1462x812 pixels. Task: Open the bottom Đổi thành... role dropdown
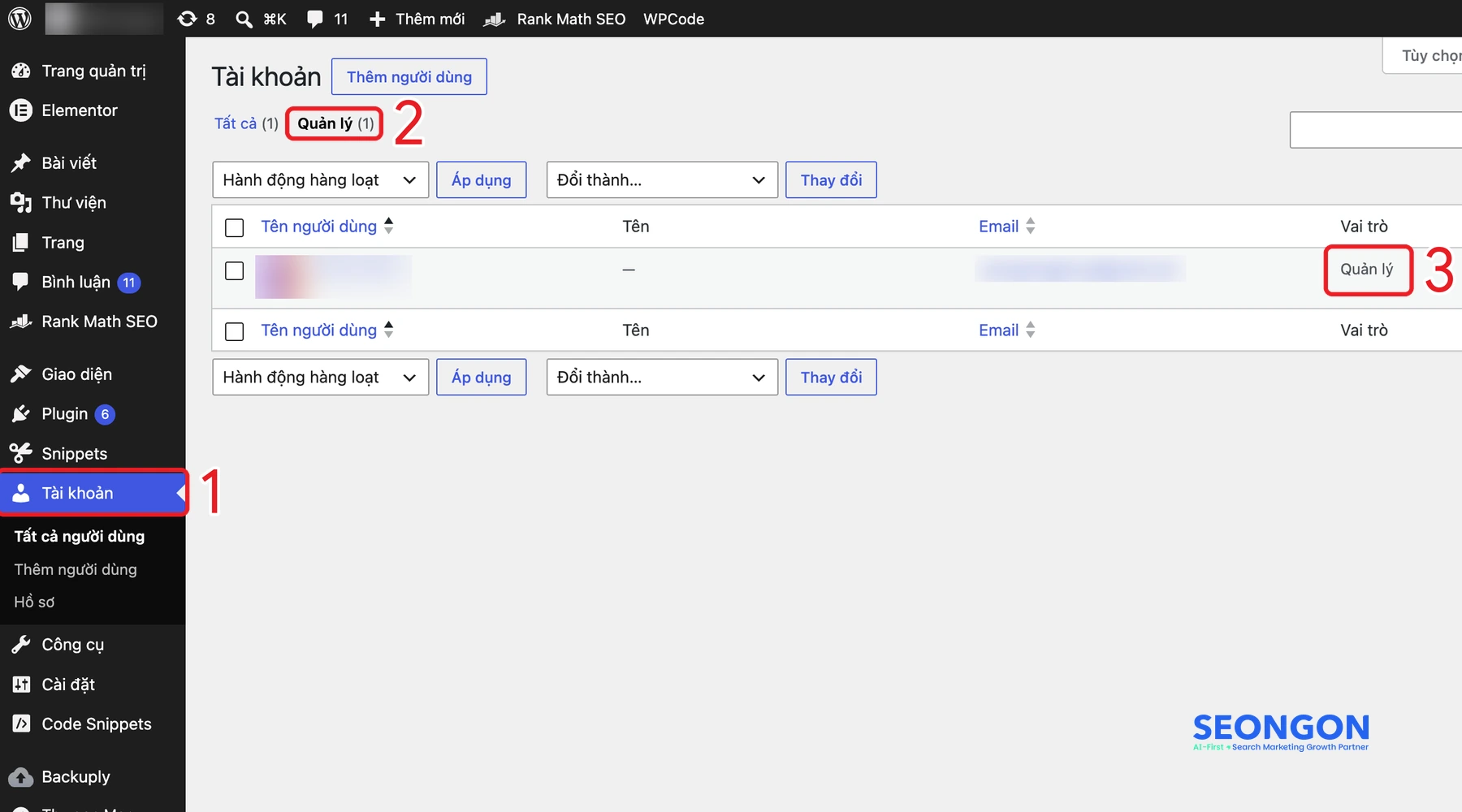(662, 378)
